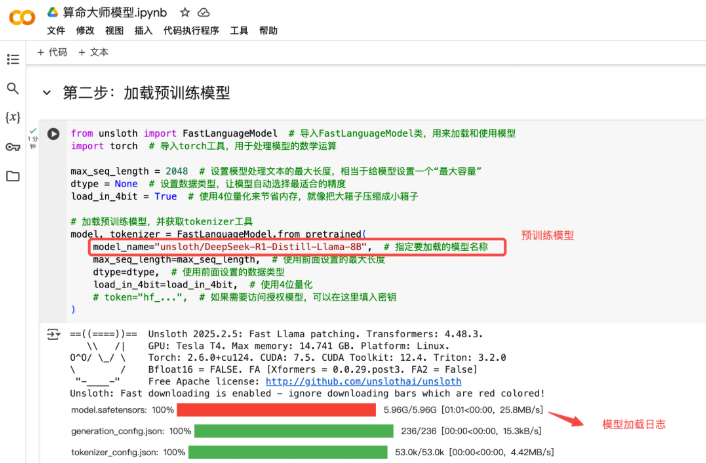
Task: Click the load_in_4bit=load_in_4bit argument
Action: 165,285
